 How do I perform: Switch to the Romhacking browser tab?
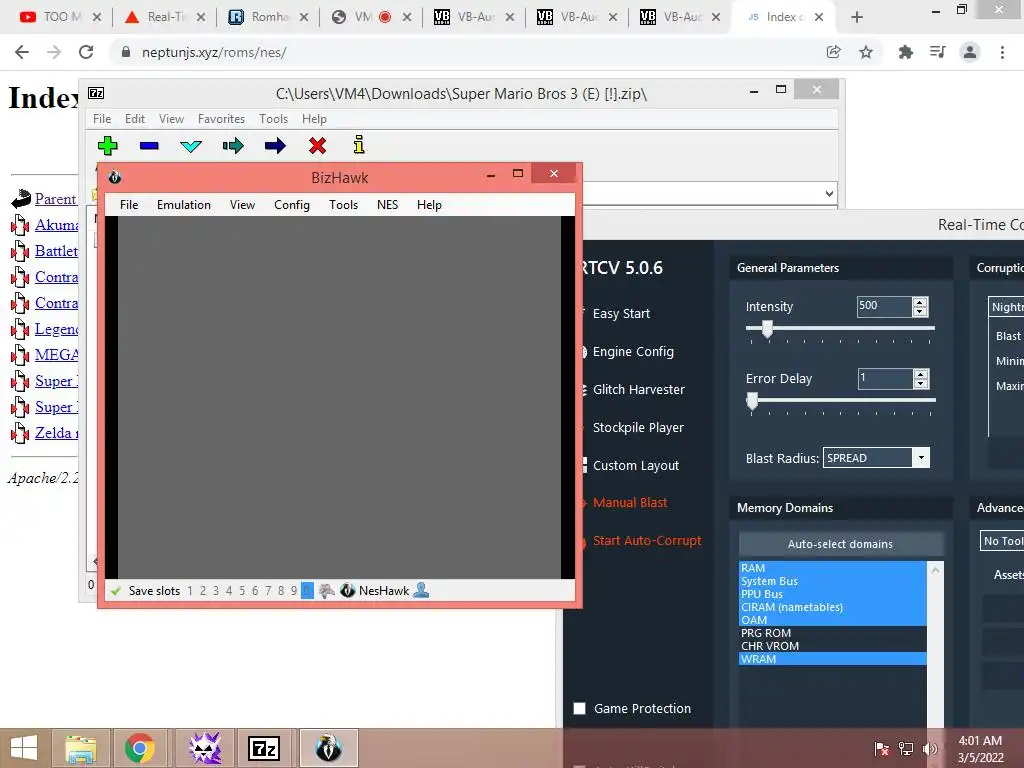[x=268, y=17]
